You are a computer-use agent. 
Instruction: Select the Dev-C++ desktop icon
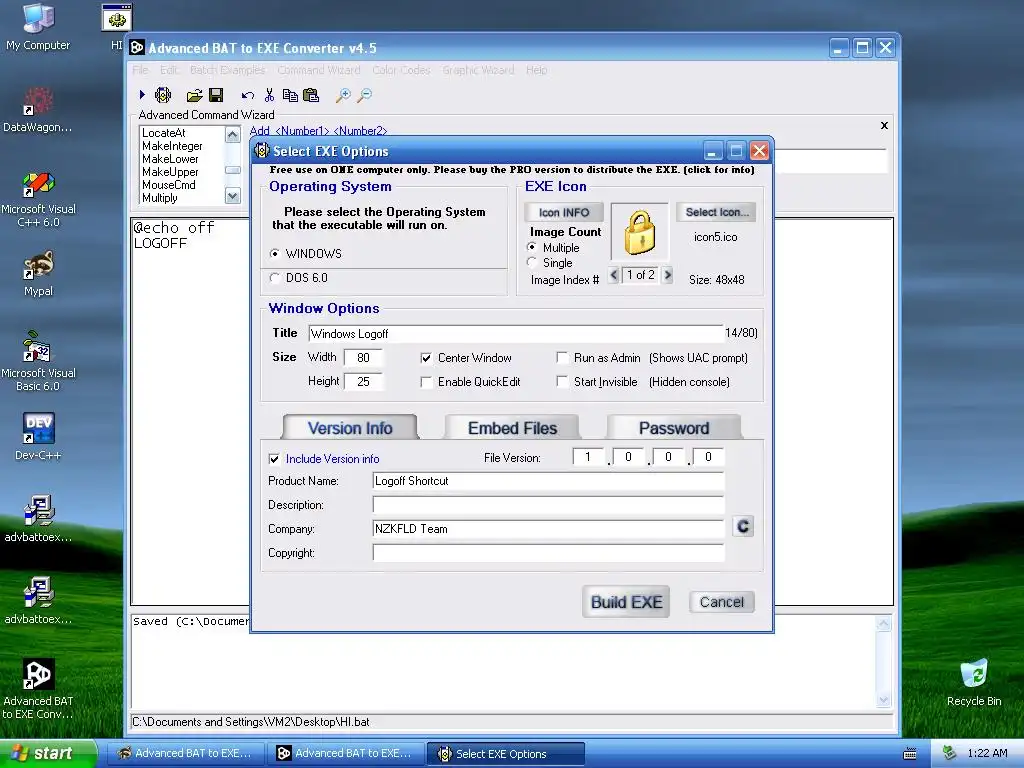tap(38, 436)
